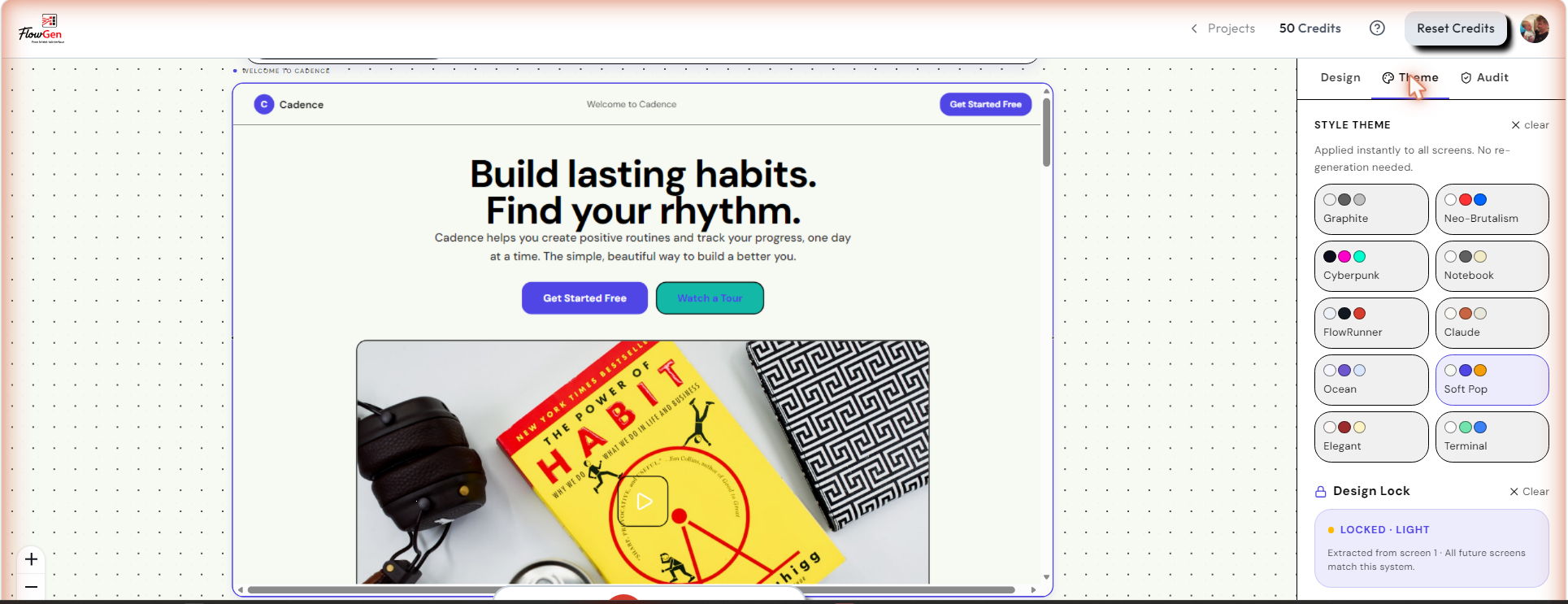Viewport: 1568px width, 604px height.
Task: Click the STYLE THEME section heading
Action: coord(1353,125)
